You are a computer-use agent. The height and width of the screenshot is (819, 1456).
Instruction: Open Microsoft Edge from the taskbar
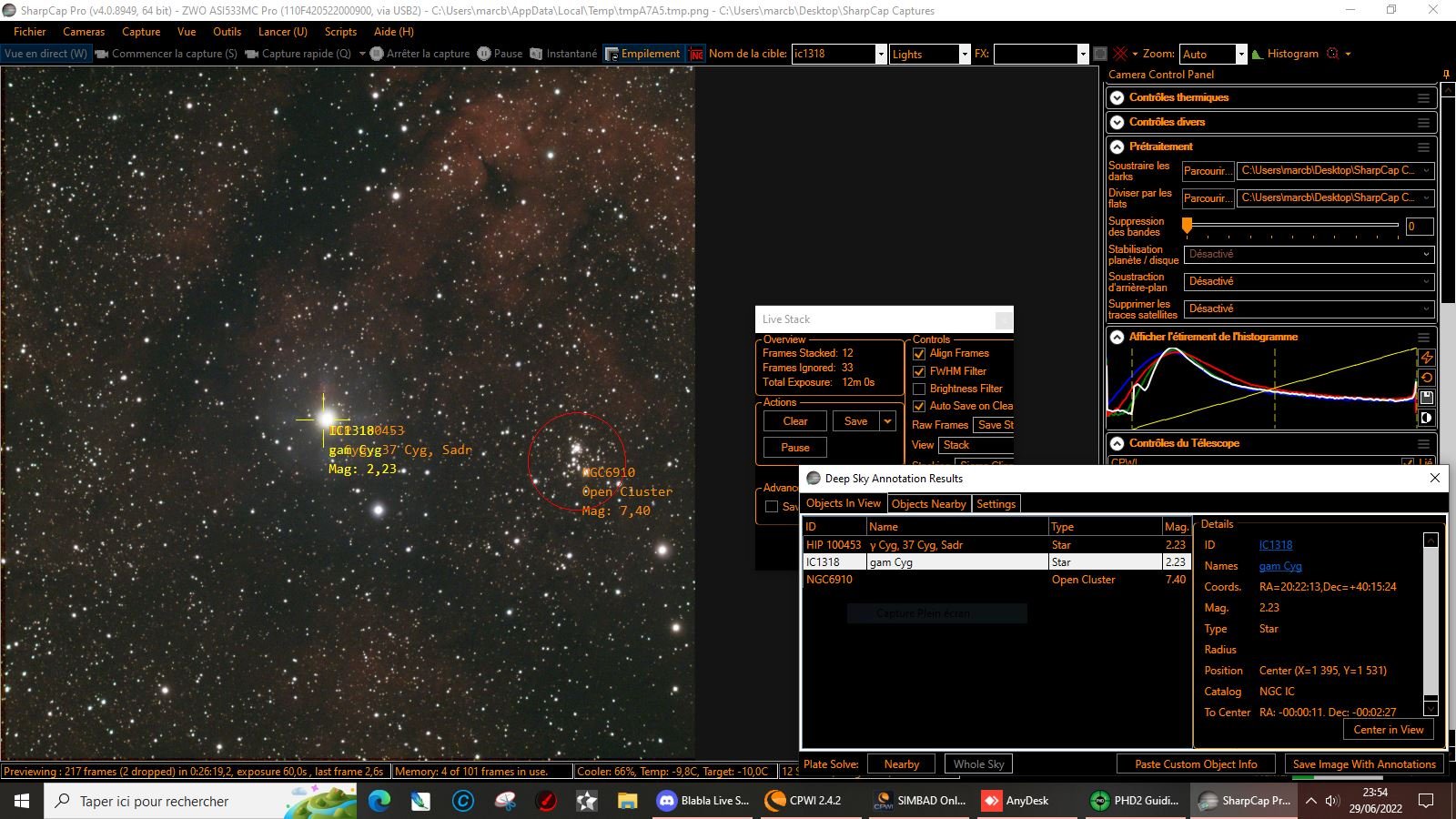click(x=379, y=801)
